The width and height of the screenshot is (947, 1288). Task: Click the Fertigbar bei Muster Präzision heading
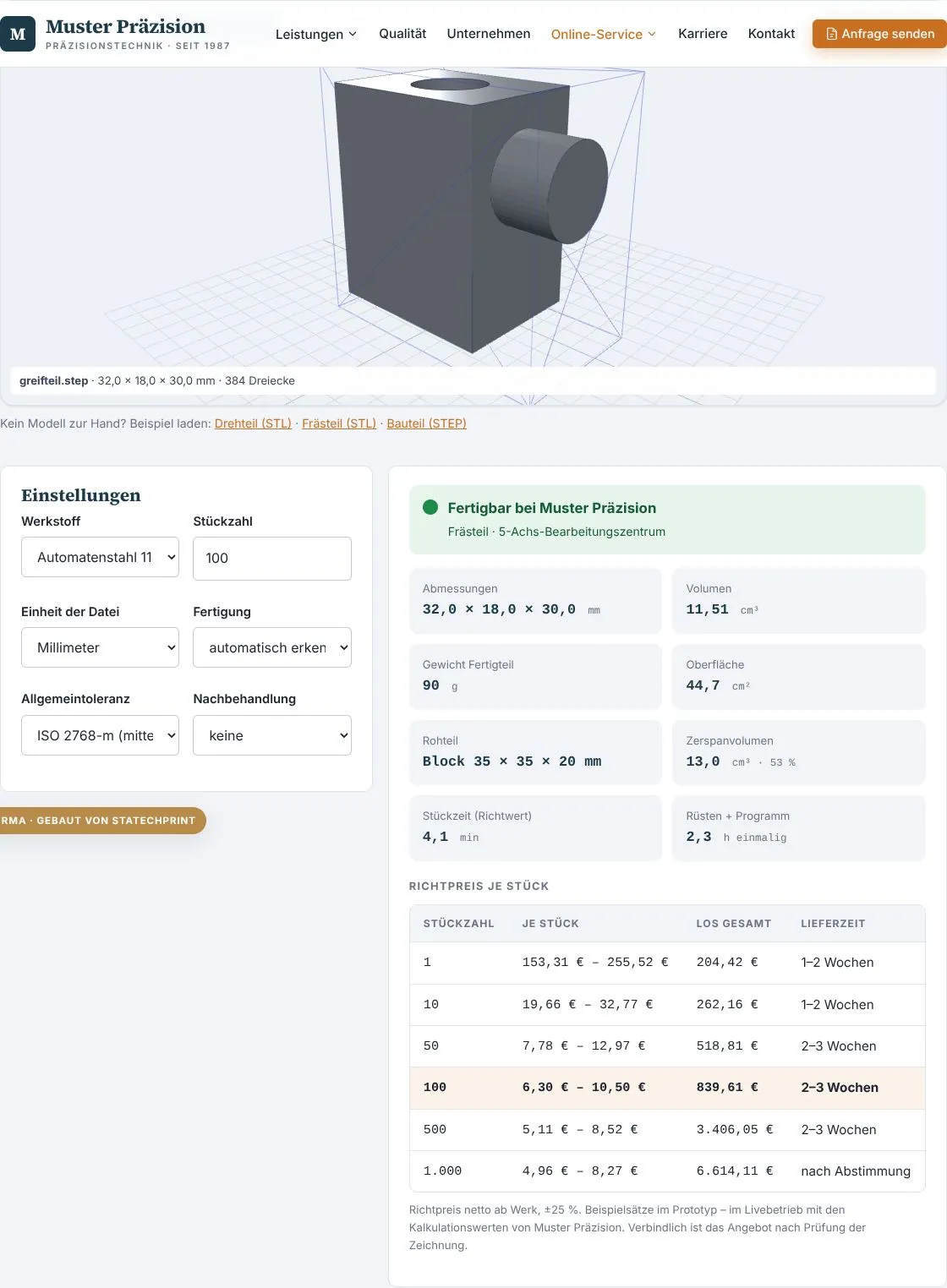(x=551, y=508)
